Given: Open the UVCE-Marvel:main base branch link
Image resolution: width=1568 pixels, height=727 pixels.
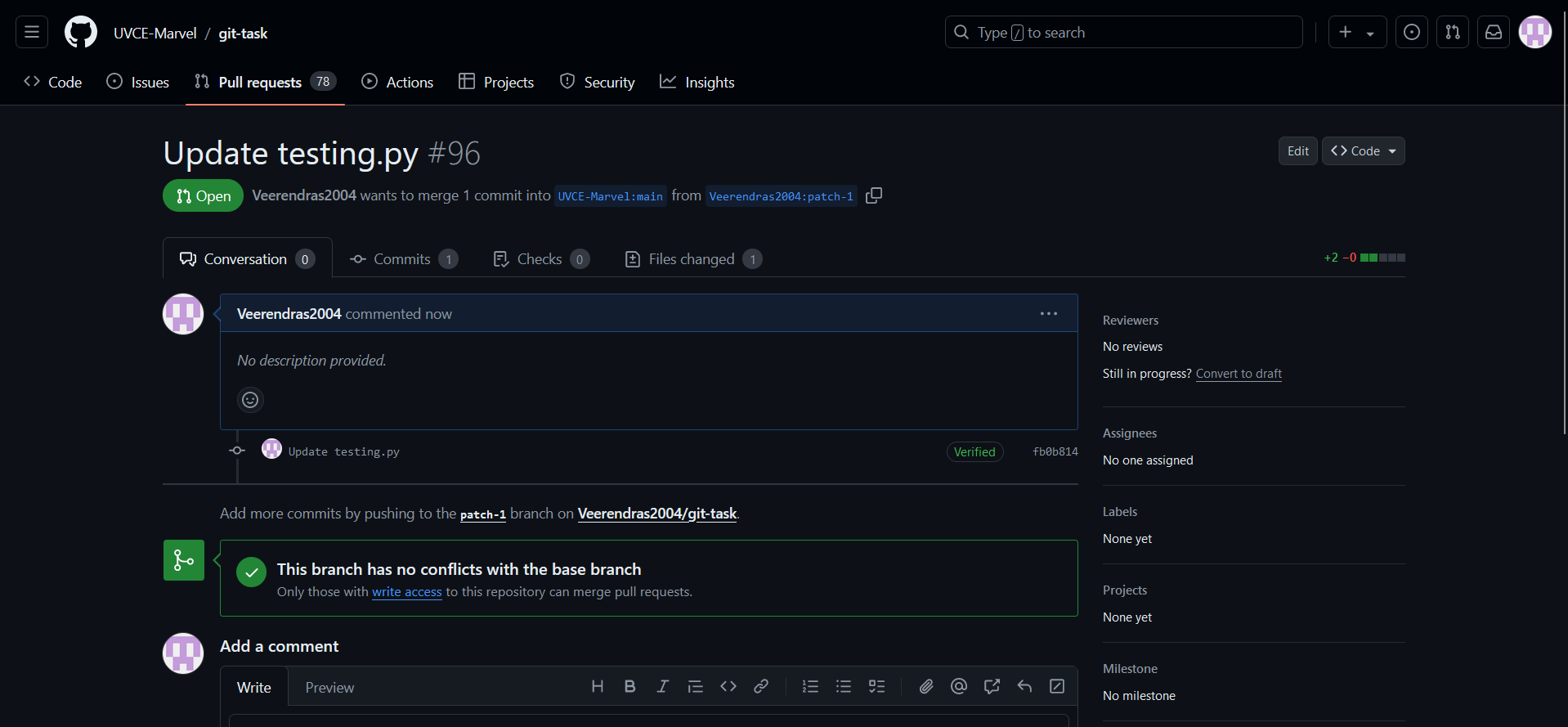Looking at the screenshot, I should click(x=611, y=196).
